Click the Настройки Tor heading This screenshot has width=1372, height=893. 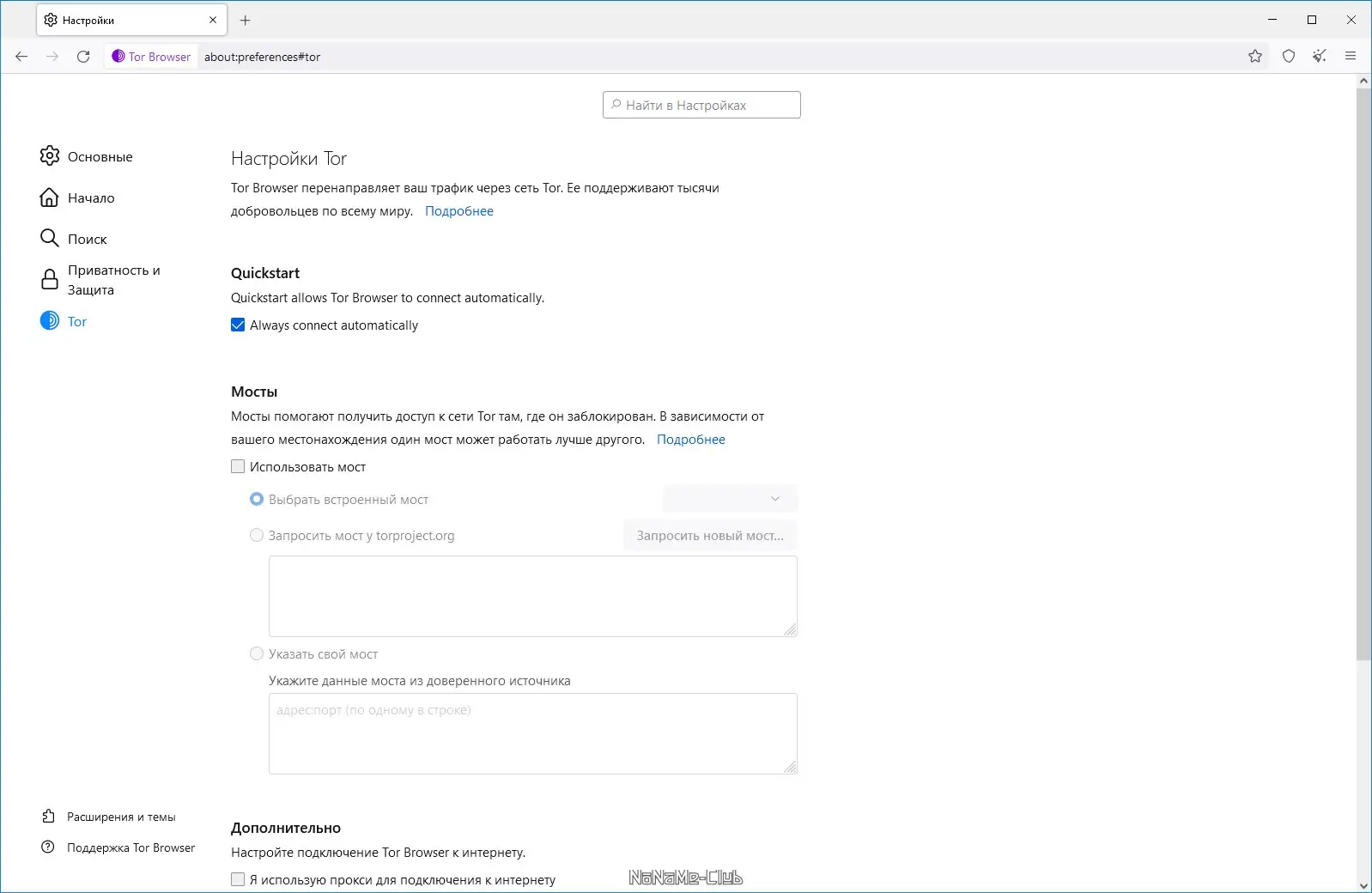pos(288,159)
